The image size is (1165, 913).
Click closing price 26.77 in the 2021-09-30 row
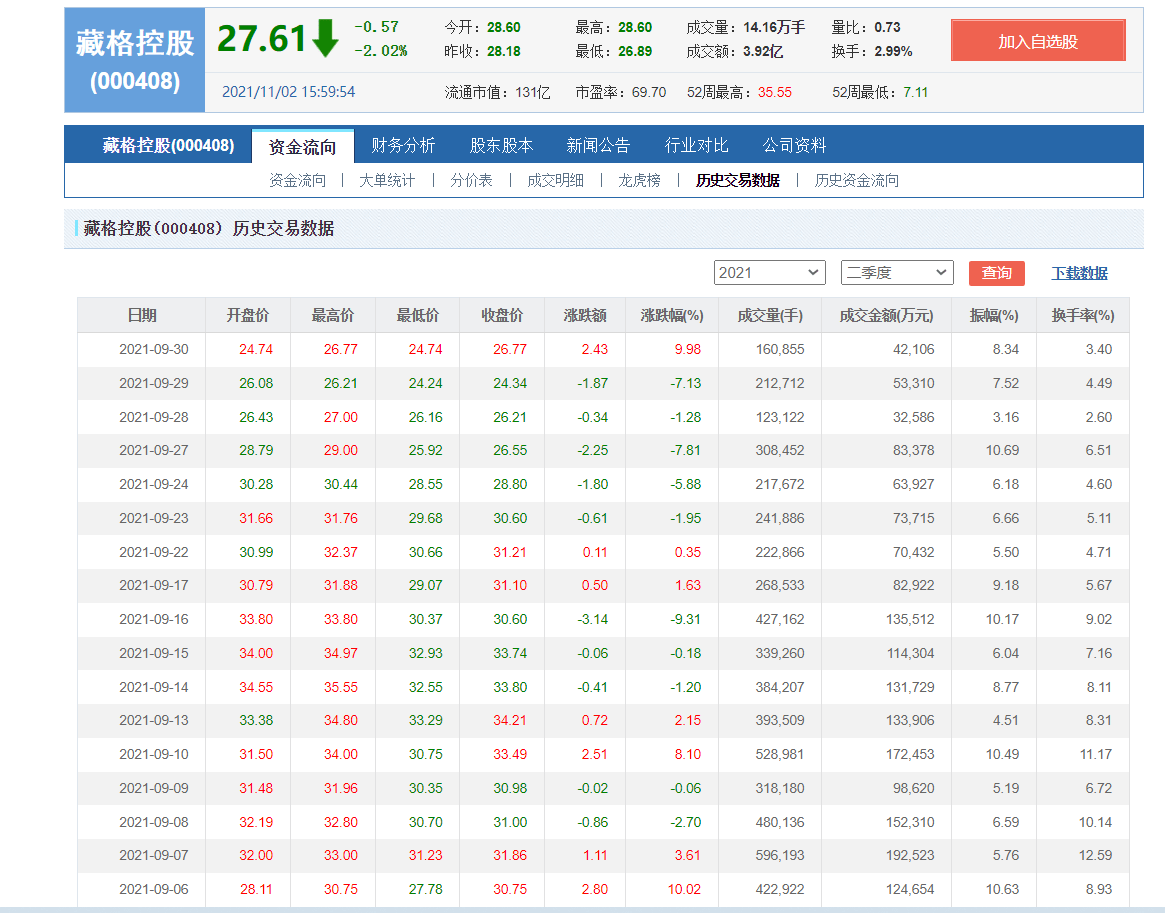click(510, 349)
